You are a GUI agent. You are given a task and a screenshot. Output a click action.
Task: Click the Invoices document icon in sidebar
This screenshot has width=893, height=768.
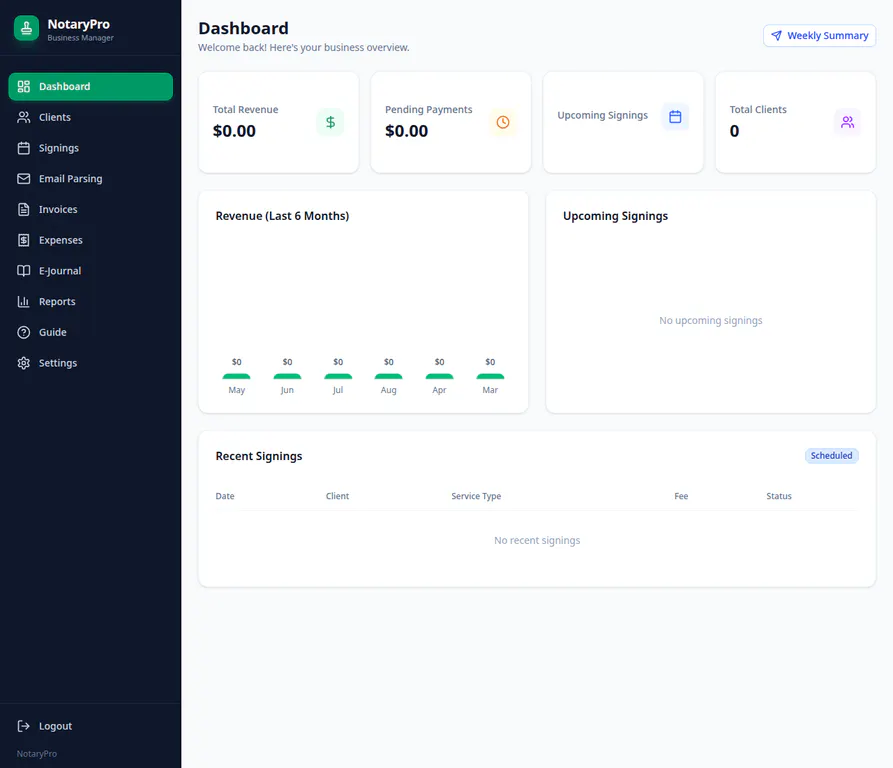pos(23,210)
